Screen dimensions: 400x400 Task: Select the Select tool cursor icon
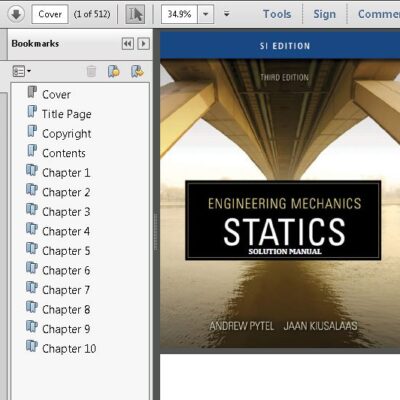(135, 14)
